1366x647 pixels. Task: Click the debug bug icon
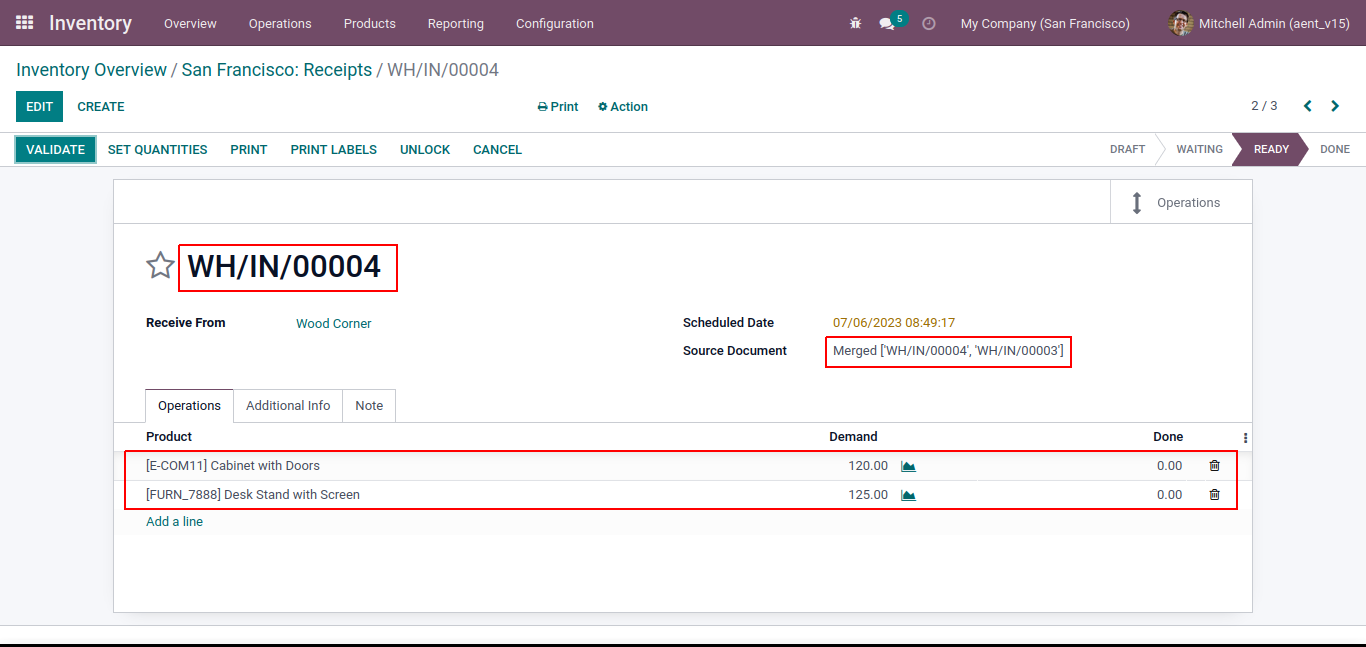click(x=855, y=23)
